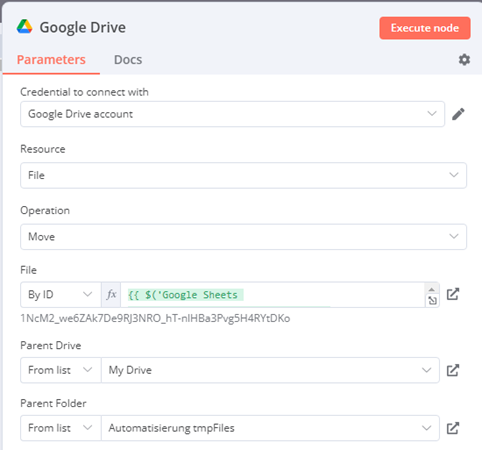
Task: Switch to the Parameters tab
Action: (51, 60)
